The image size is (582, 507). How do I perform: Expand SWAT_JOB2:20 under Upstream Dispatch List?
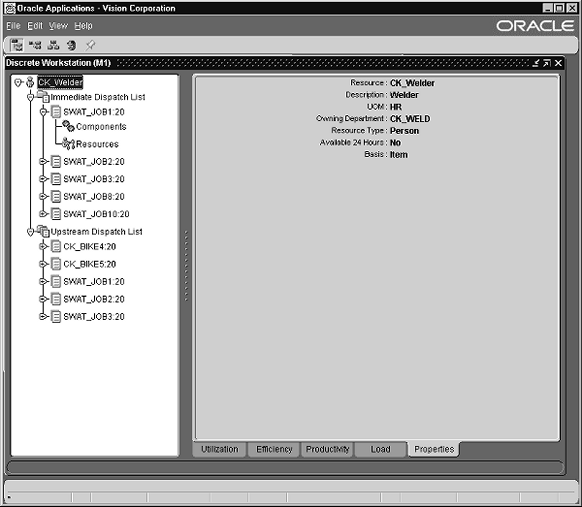pos(43,299)
